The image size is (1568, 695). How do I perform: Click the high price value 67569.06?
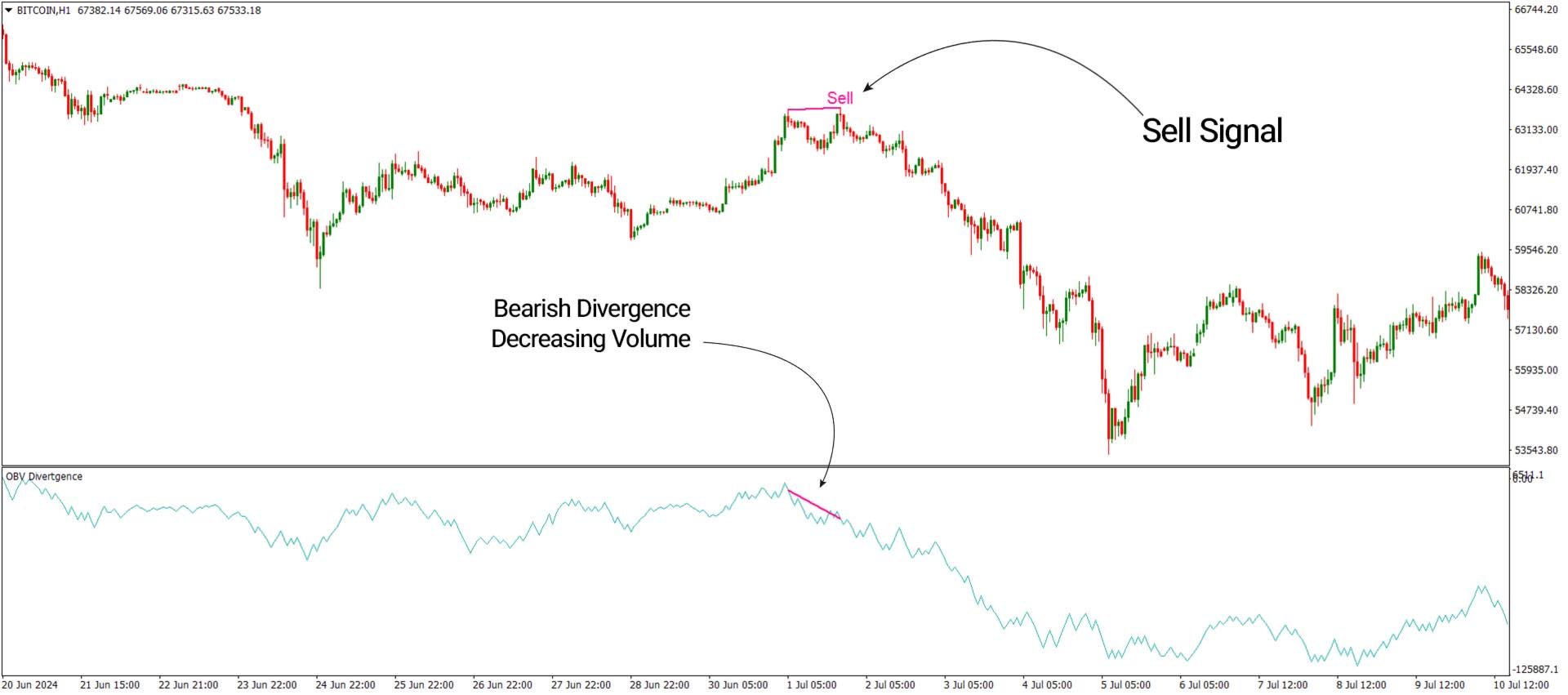point(145,11)
